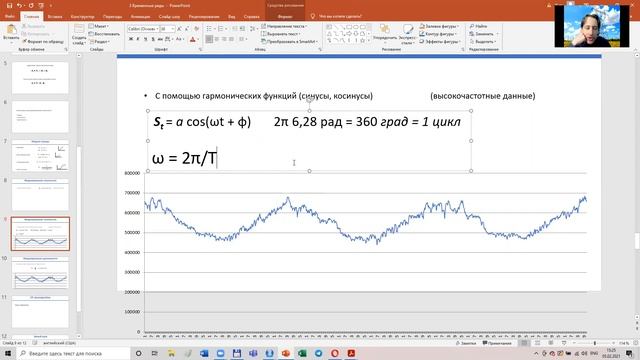This screenshot has width=640, height=360.
Task: Toggle strikethrough formatting
Action: (x=160, y=39)
